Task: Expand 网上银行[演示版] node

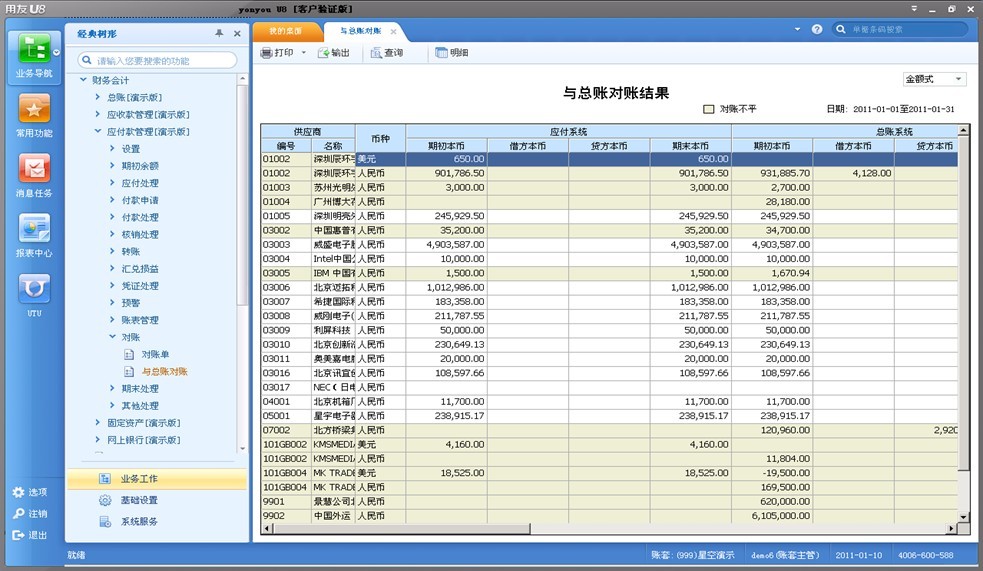Action: point(97,439)
